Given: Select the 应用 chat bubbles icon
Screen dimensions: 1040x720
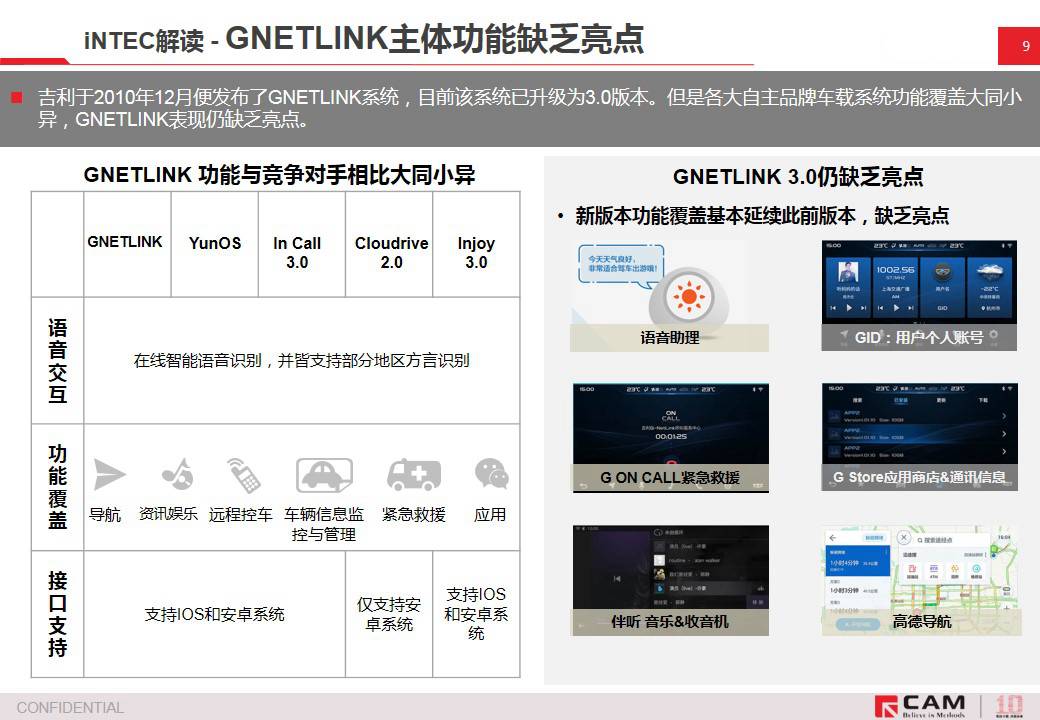Looking at the screenshot, I should (491, 473).
